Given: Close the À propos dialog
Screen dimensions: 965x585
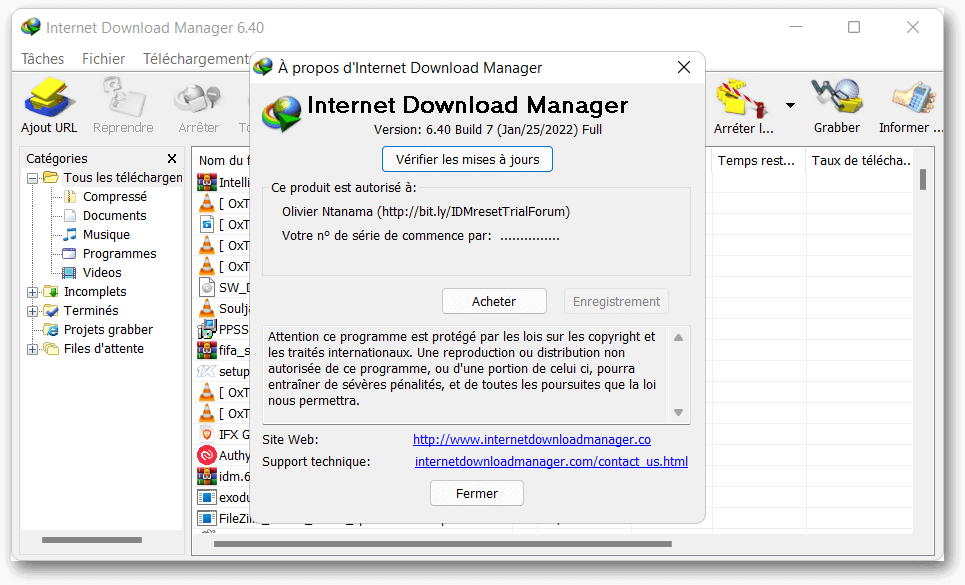Looking at the screenshot, I should click(684, 67).
